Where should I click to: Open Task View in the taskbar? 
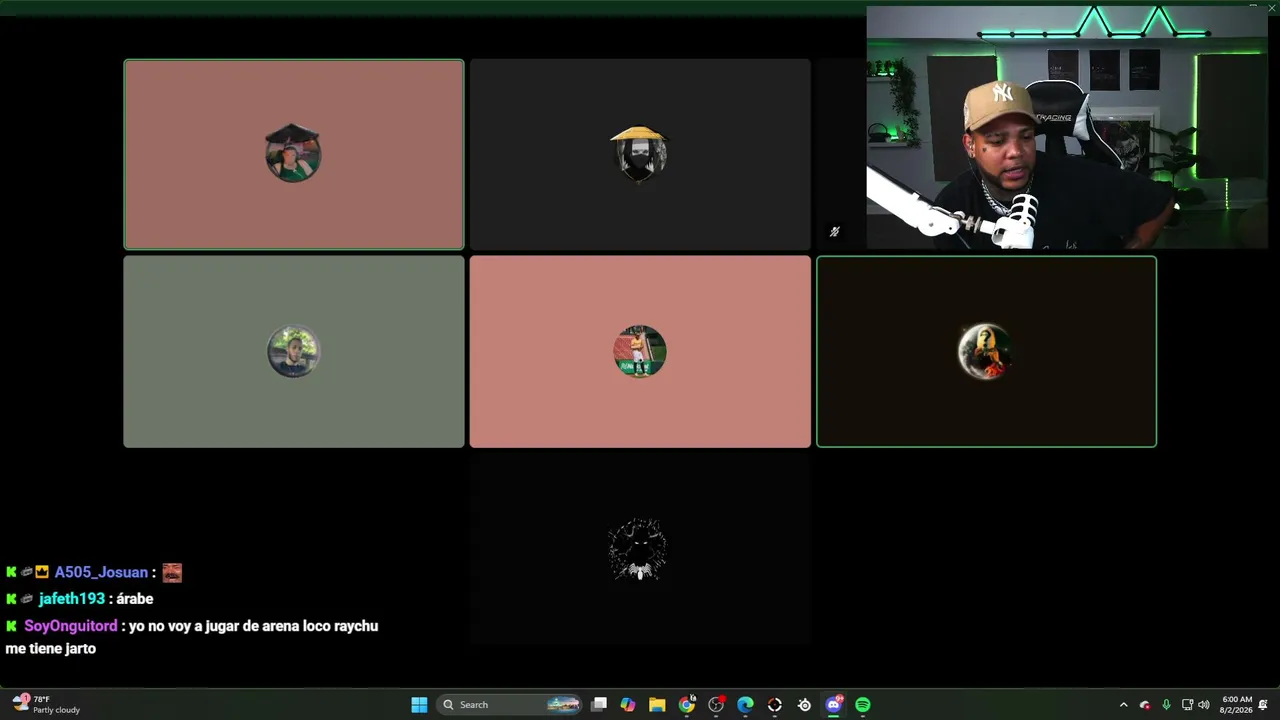(599, 705)
